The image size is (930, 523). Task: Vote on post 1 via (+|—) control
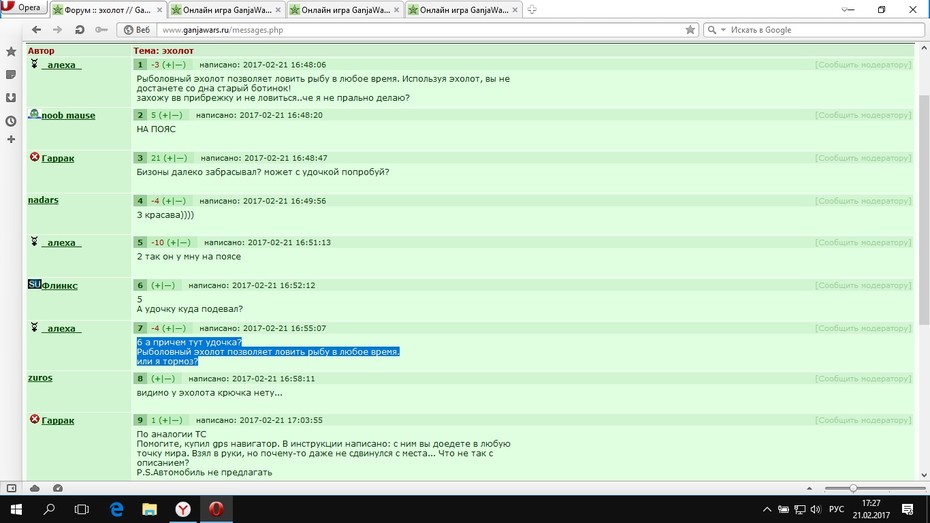(174, 65)
